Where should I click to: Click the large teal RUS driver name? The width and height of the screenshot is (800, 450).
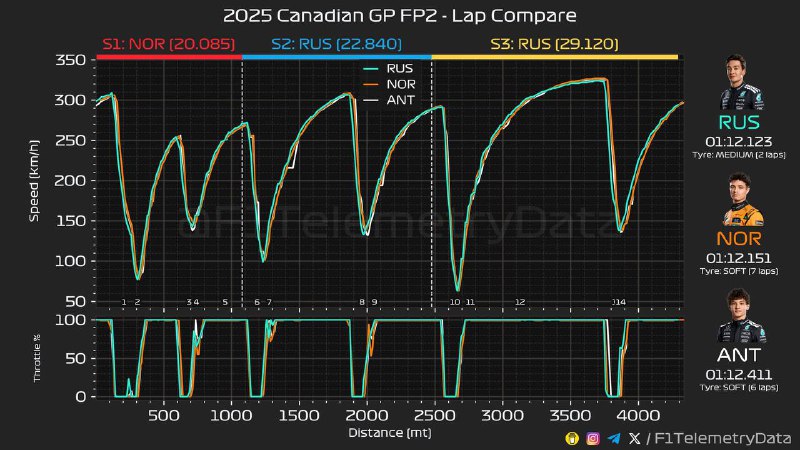[x=739, y=122]
